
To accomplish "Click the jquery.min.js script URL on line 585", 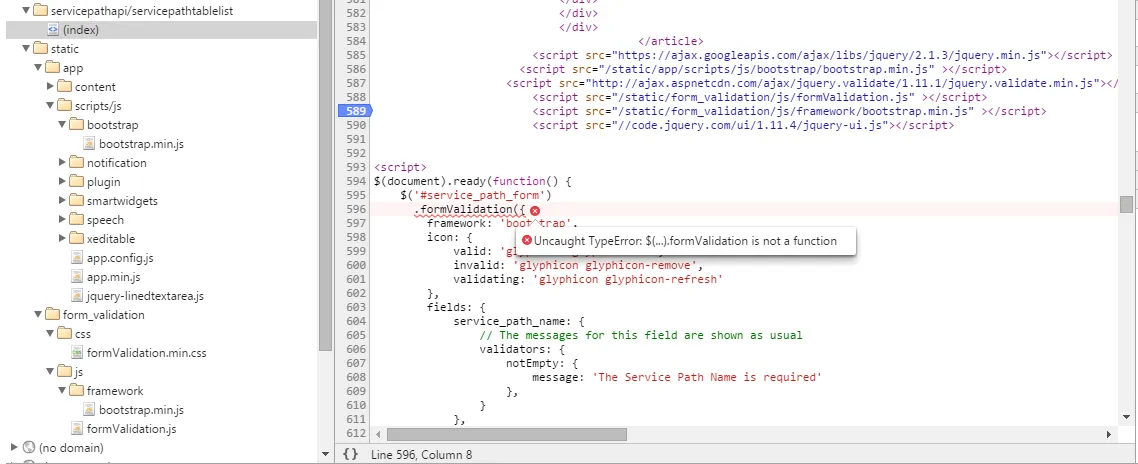I will 830,55.
